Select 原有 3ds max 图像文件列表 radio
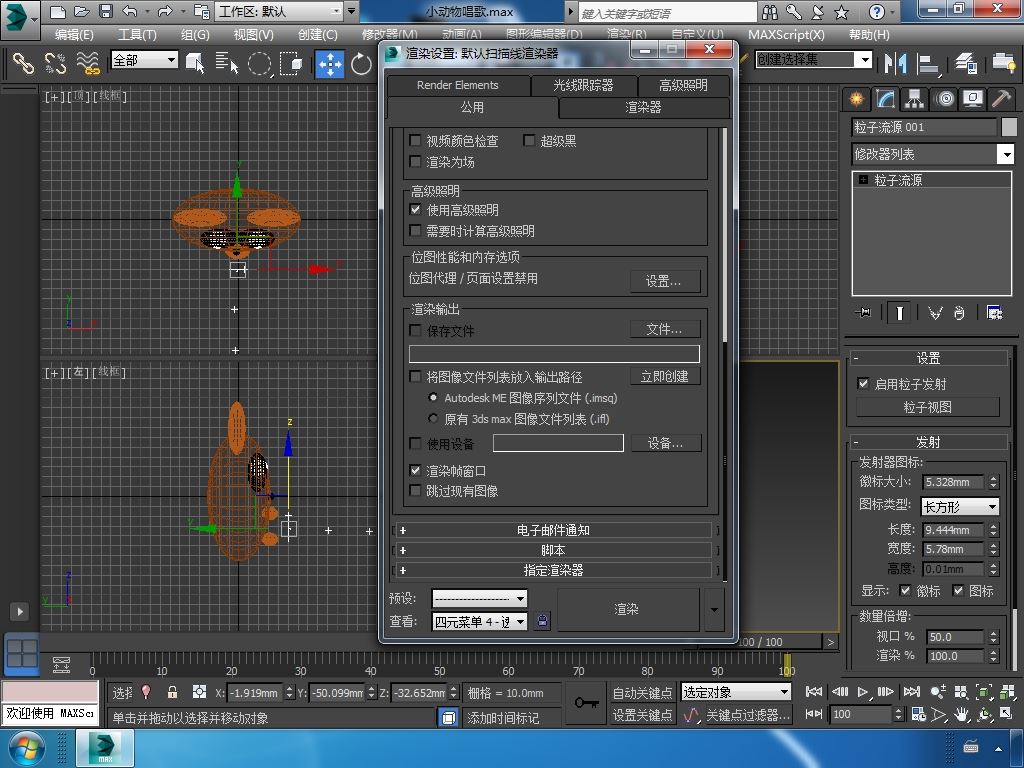Viewport: 1024px width, 768px height. tap(432, 419)
